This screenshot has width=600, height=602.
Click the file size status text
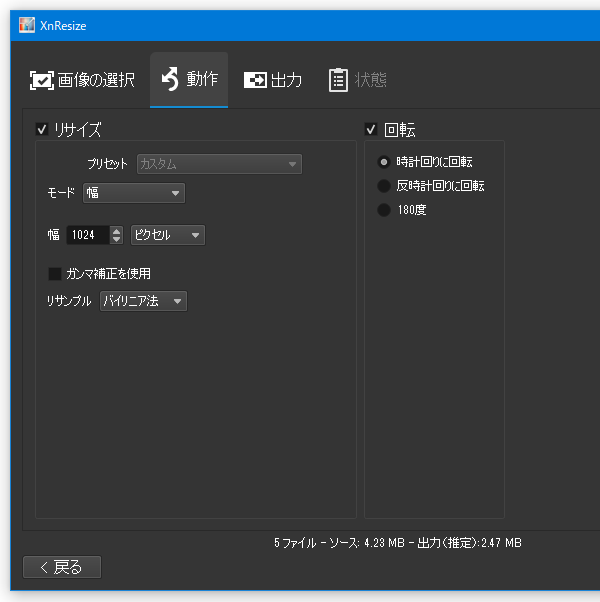tap(398, 543)
